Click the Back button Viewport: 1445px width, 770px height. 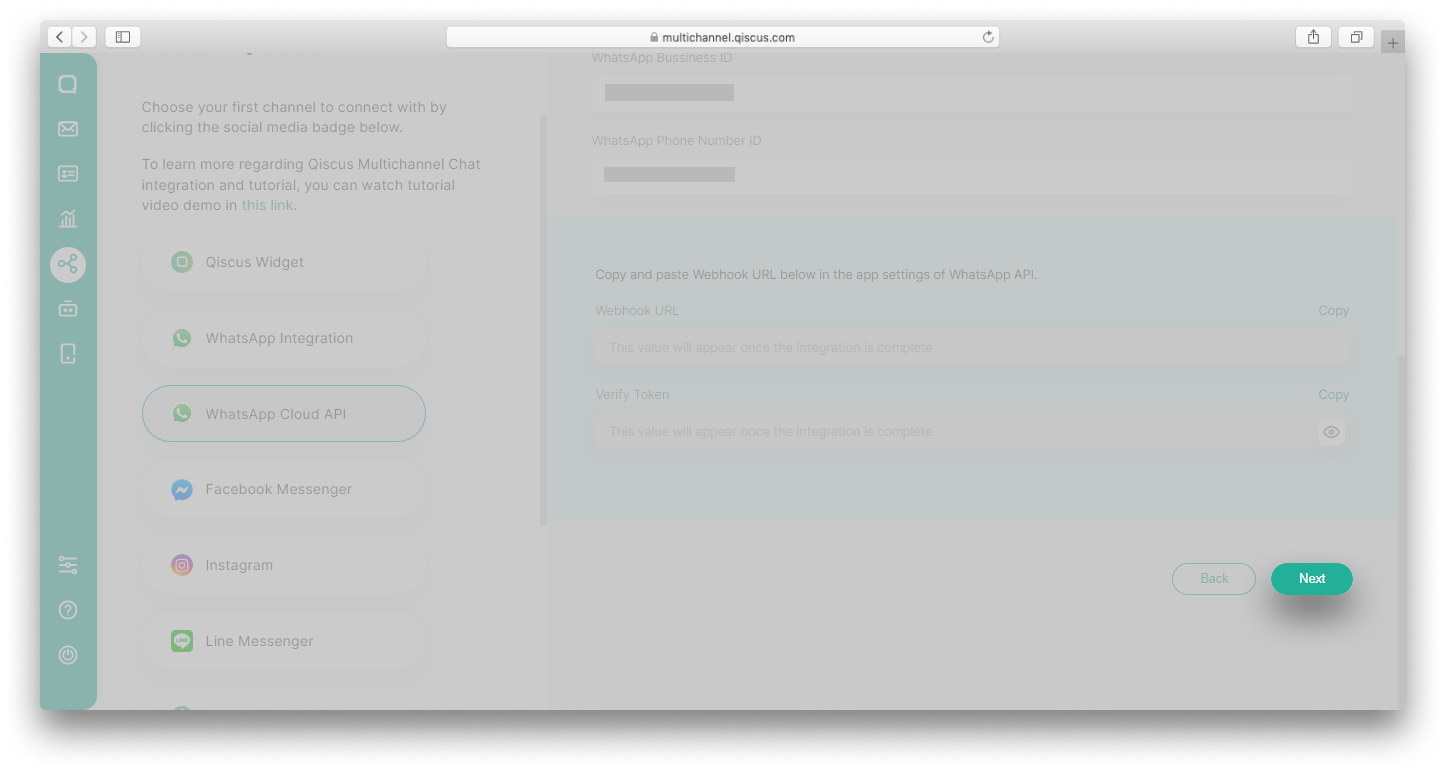(x=1214, y=579)
